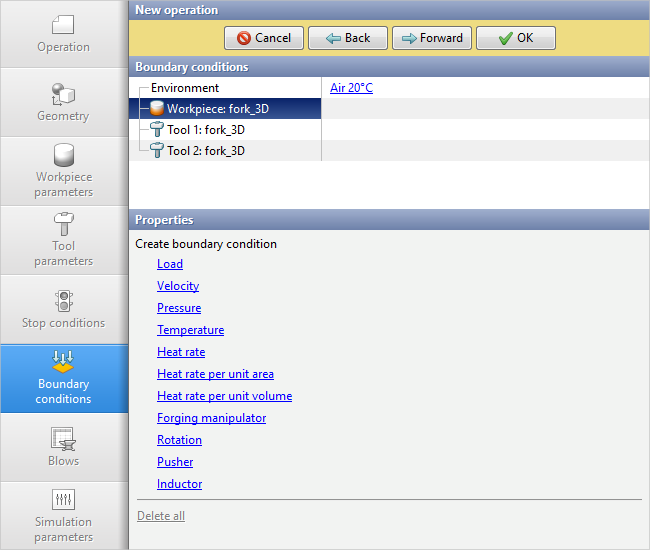Click the Delete all link
Viewport: 650px width, 550px height.
[x=161, y=516]
